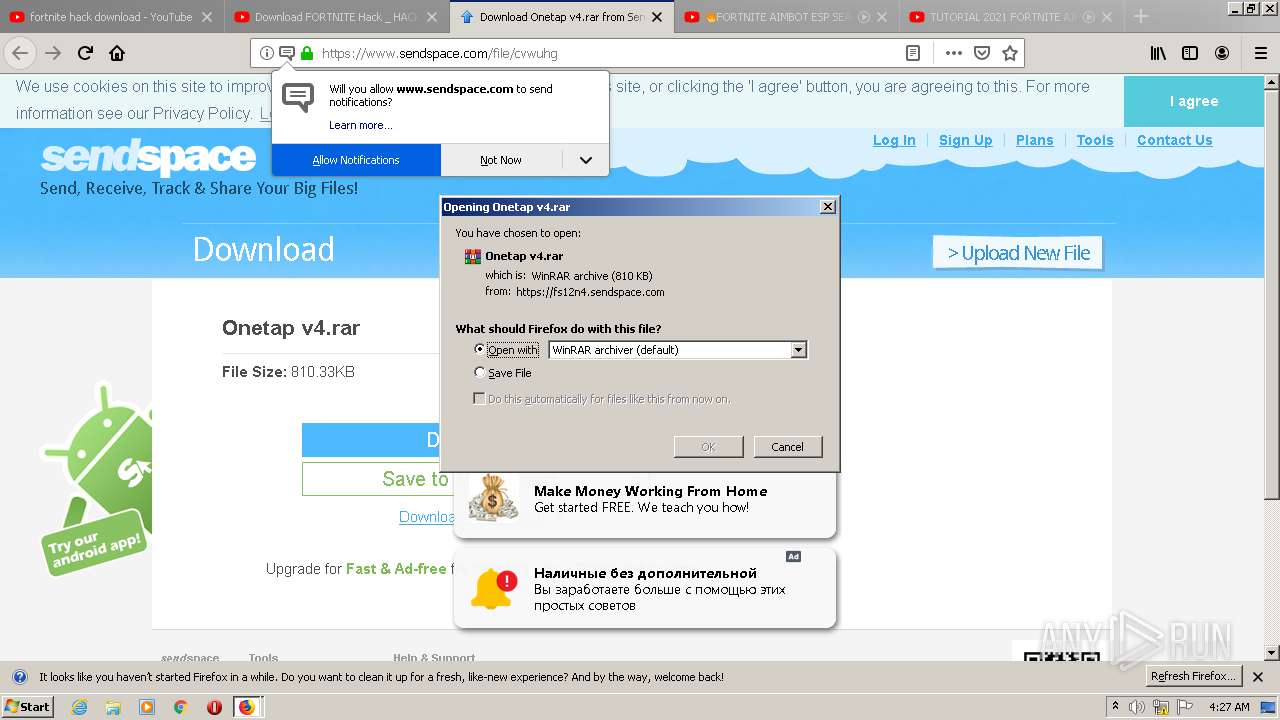Close the Opening Onetap v4.rar dialog
This screenshot has width=1280, height=720.
coord(827,207)
